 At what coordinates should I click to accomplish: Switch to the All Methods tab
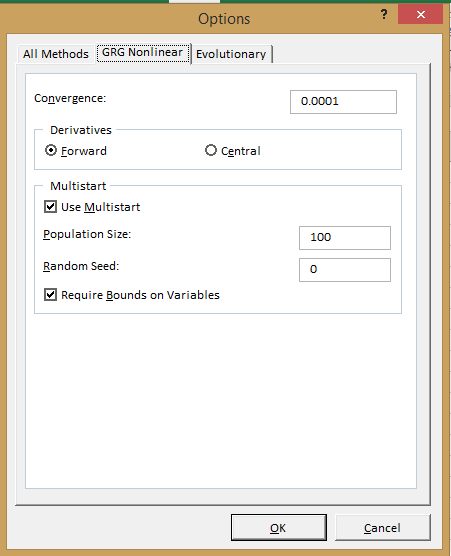coord(56,54)
